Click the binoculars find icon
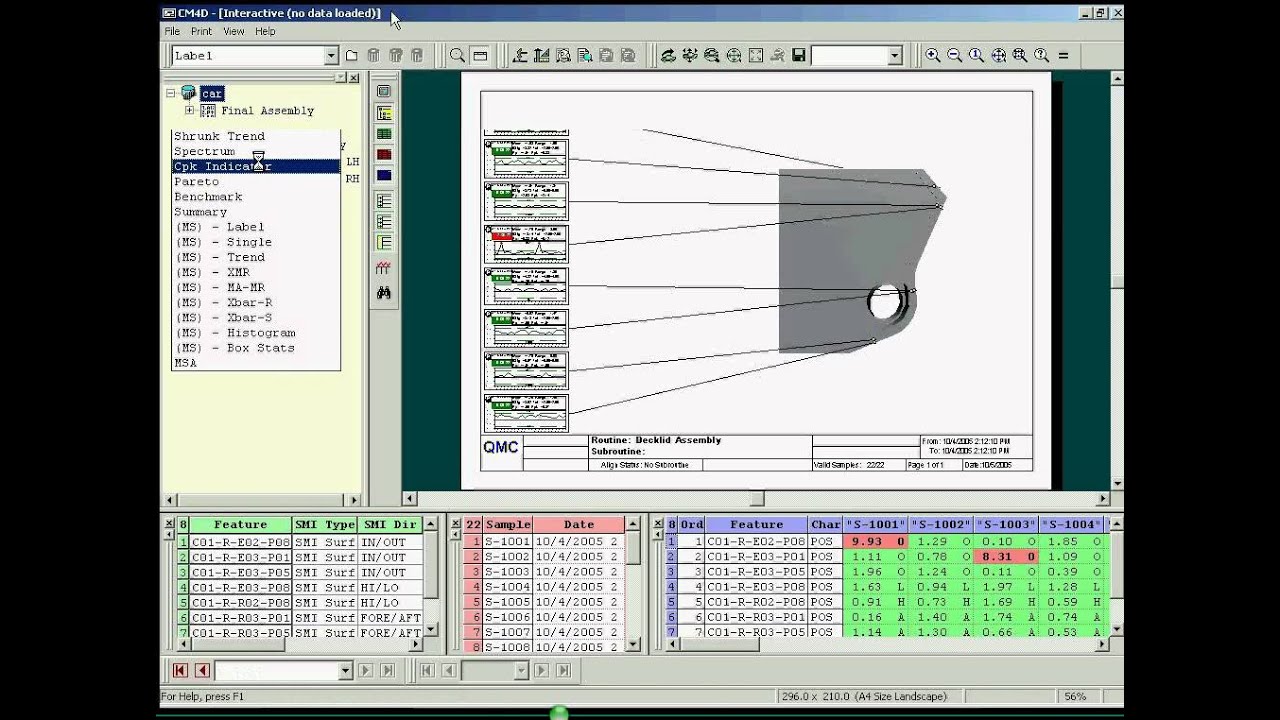This screenshot has width=1280, height=720. tap(384, 293)
